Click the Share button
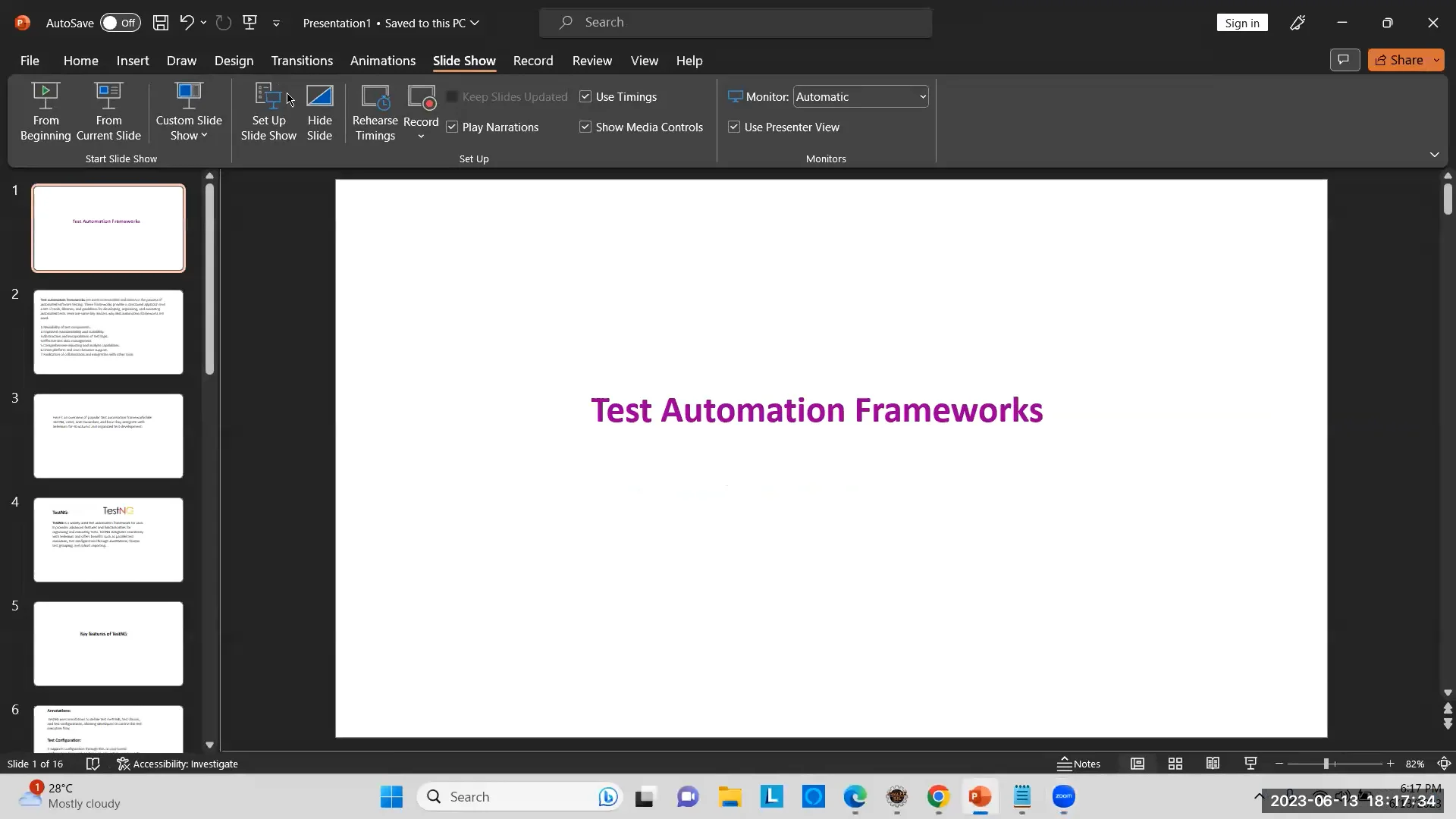1456x819 pixels. click(1398, 60)
